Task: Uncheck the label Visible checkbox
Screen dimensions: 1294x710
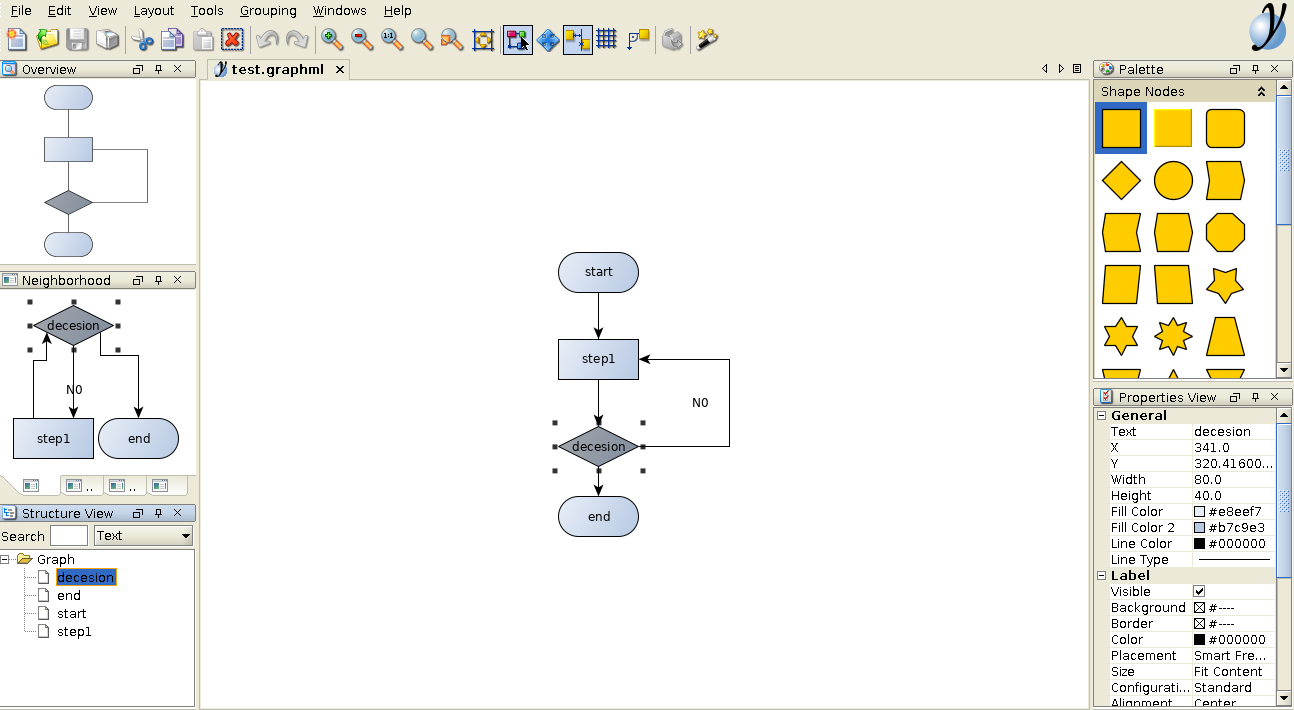Action: 1199,591
